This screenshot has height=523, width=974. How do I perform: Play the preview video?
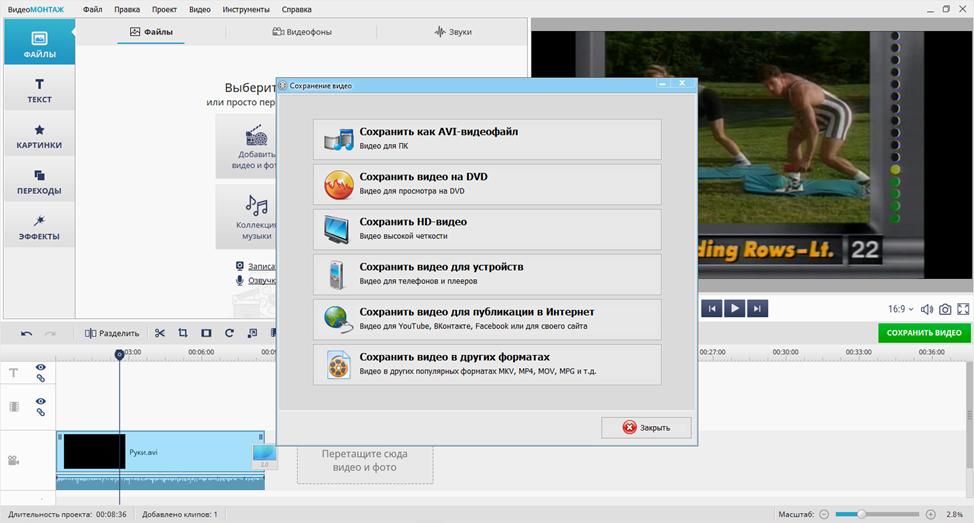tap(734, 308)
